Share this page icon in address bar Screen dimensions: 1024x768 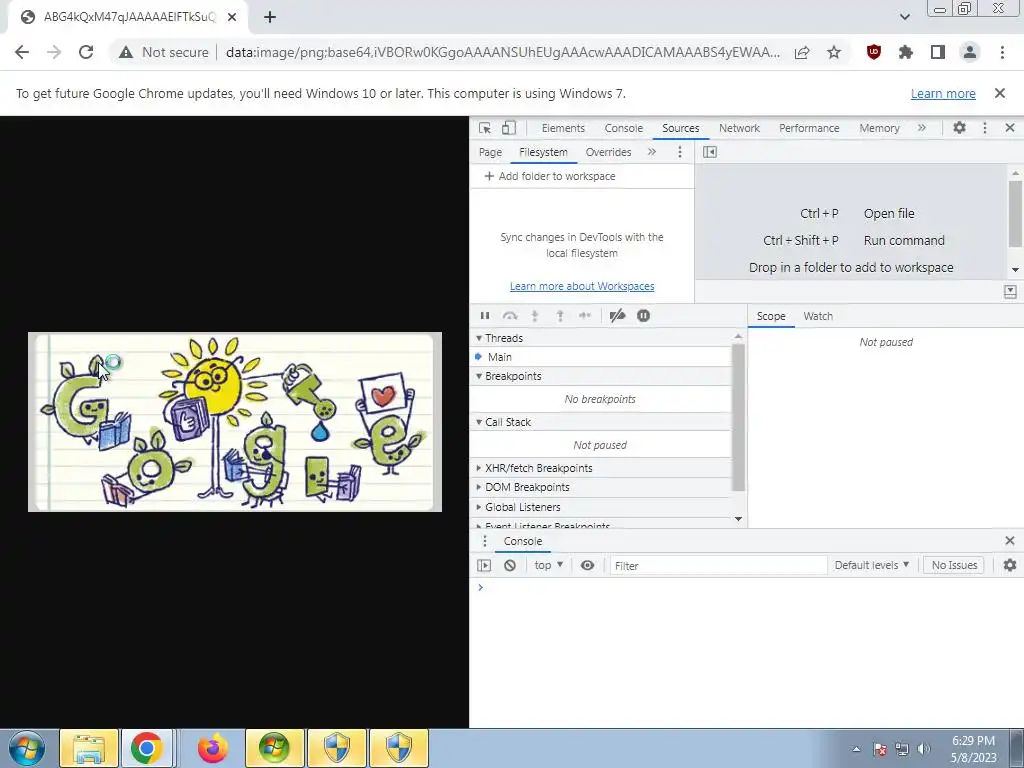(802, 52)
